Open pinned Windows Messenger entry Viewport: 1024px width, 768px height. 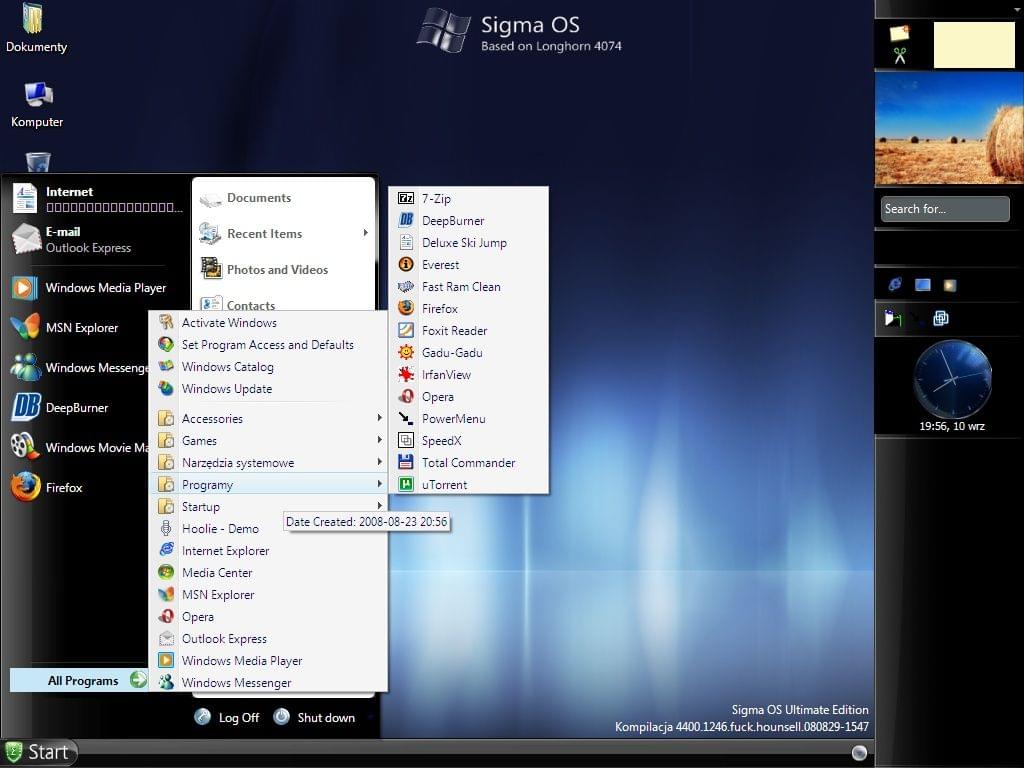pos(79,368)
